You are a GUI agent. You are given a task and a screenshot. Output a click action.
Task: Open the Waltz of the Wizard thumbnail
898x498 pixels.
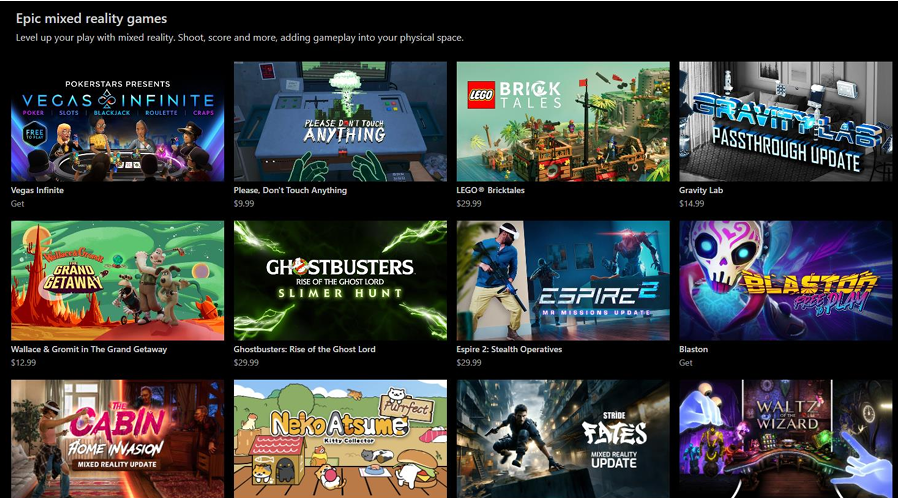(786, 439)
